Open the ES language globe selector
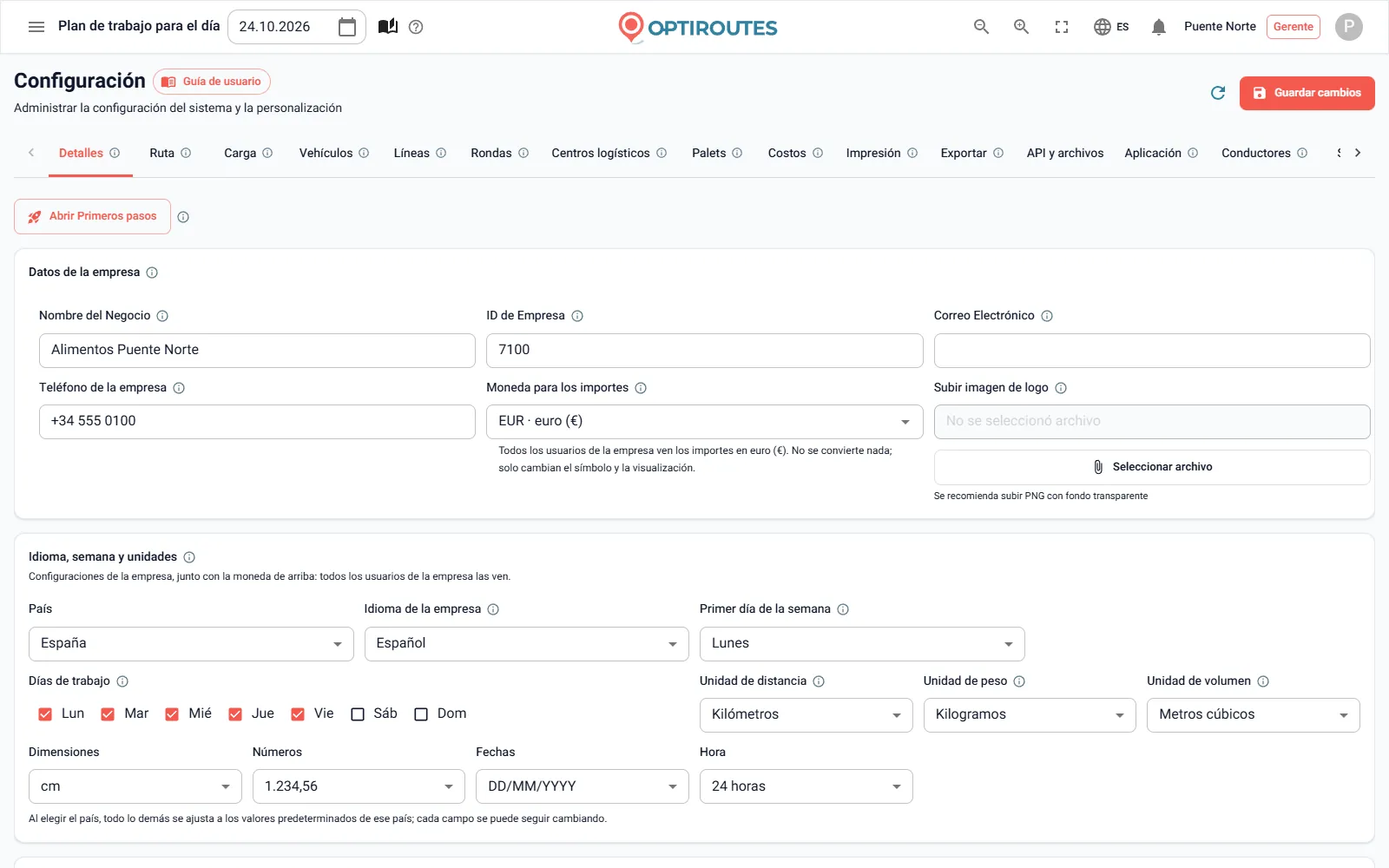 click(1111, 27)
